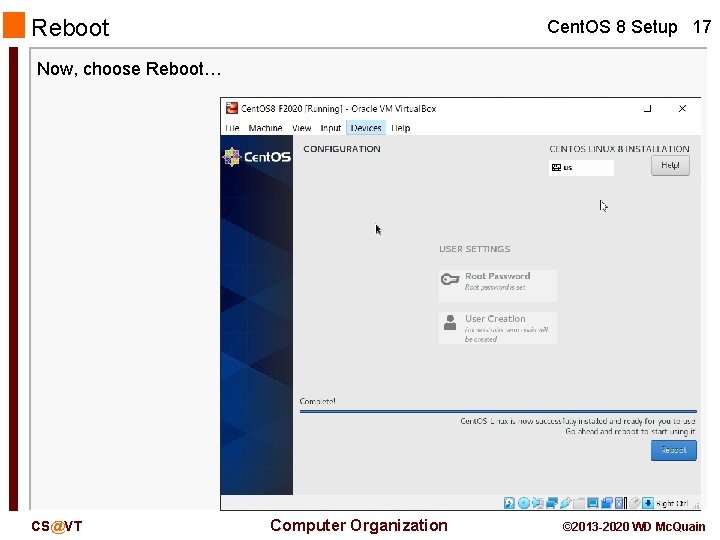Close the VirtualBox window
Viewport: 720px width, 540px height.
[682, 108]
